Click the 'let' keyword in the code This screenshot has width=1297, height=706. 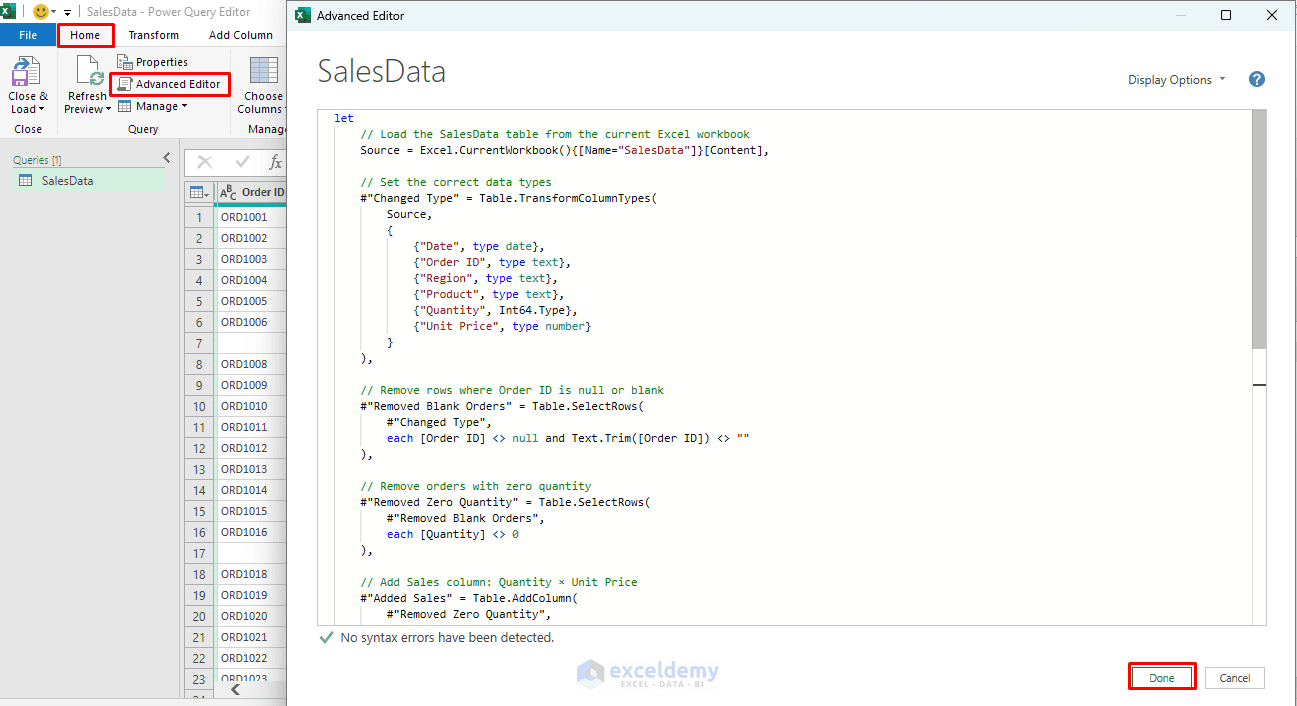pyautogui.click(x=344, y=118)
